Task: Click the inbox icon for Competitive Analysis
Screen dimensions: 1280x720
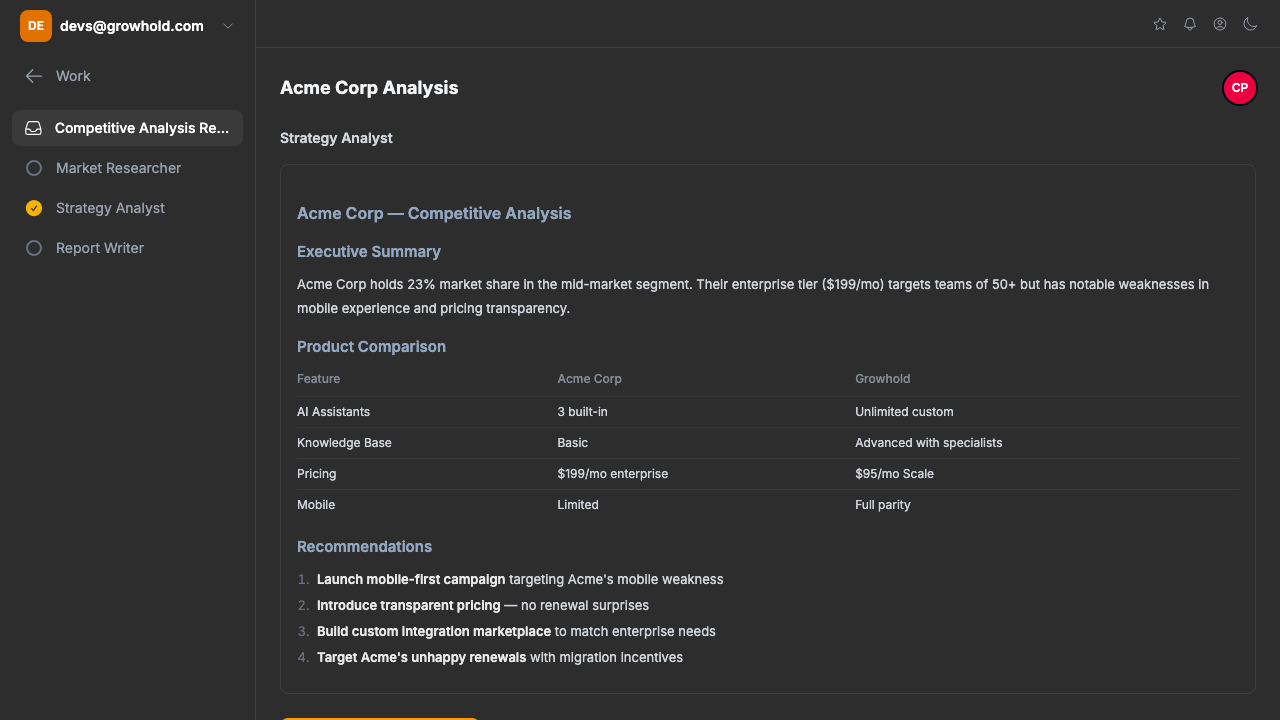Action: pyautogui.click(x=34, y=128)
